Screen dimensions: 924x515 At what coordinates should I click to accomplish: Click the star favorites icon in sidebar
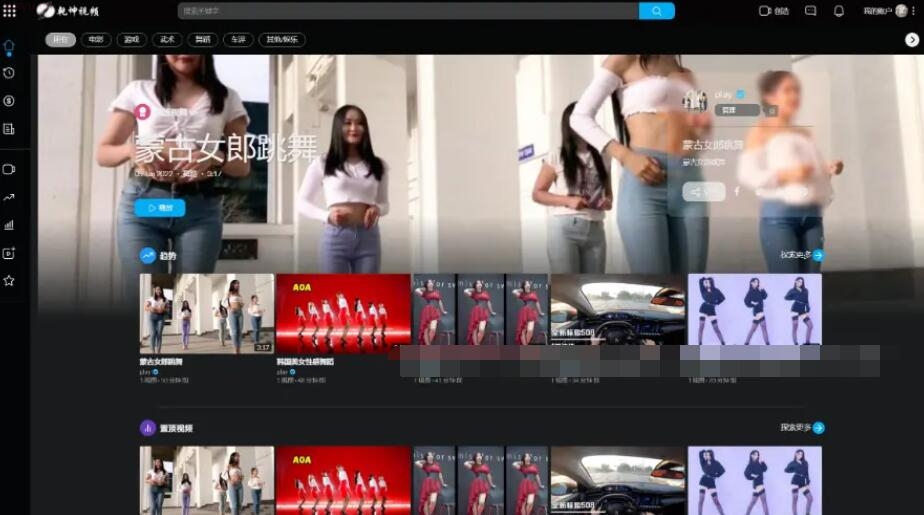[x=9, y=281]
